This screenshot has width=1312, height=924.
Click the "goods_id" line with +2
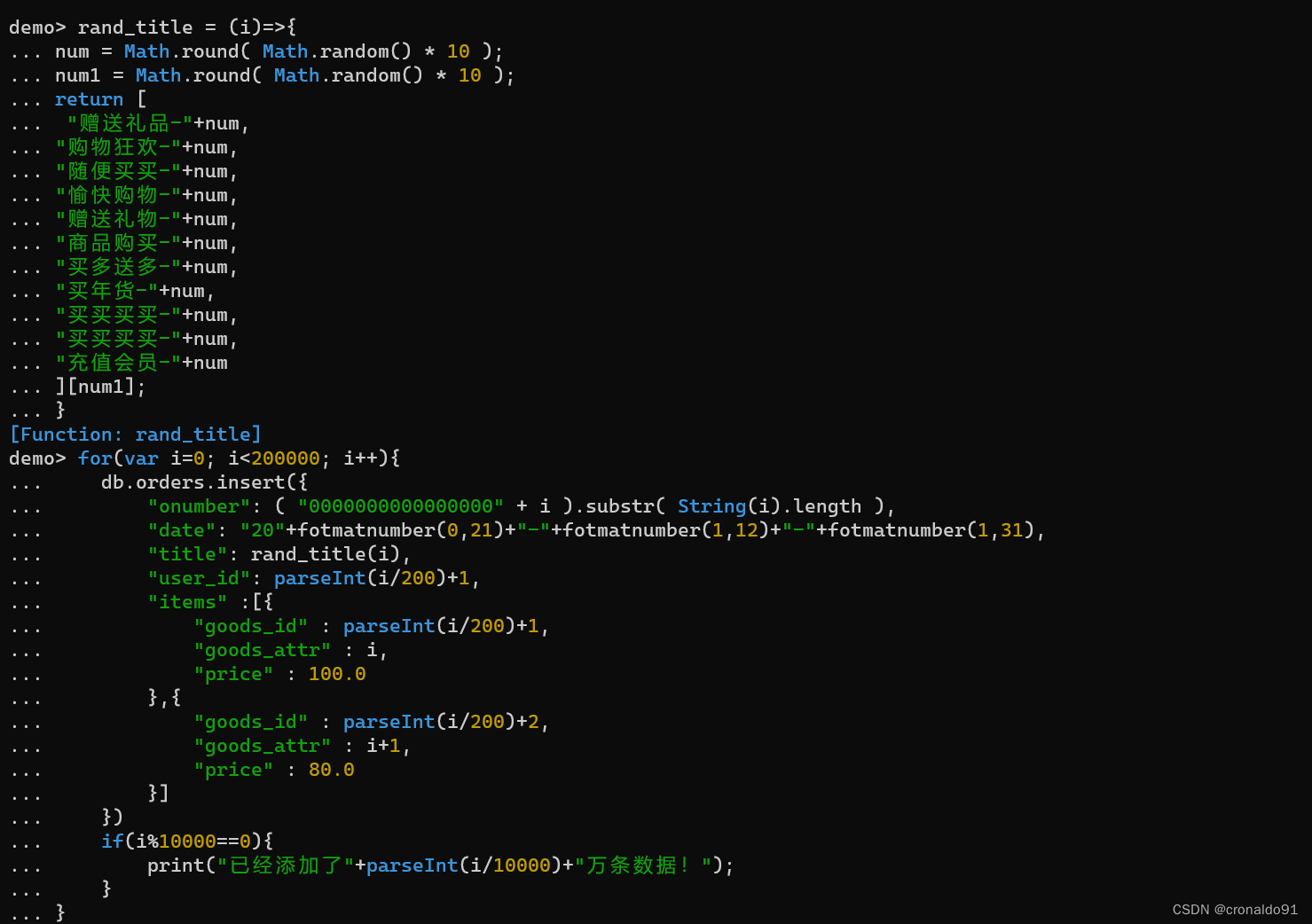pyautogui.click(x=372, y=722)
